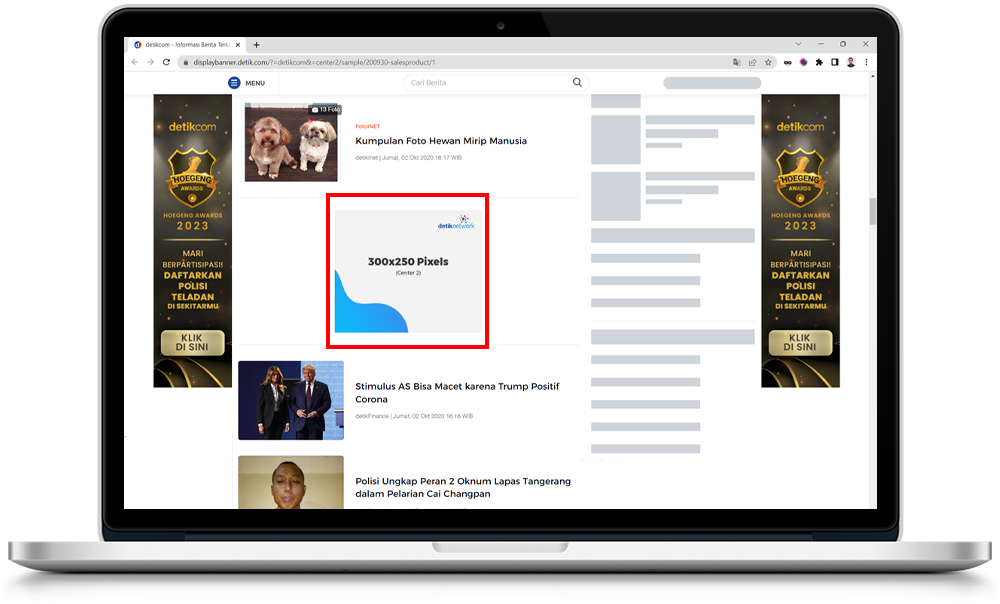Image resolution: width=1000 pixels, height=604 pixels.
Task: Open the hamburger MENU icon
Action: pyautogui.click(x=234, y=83)
